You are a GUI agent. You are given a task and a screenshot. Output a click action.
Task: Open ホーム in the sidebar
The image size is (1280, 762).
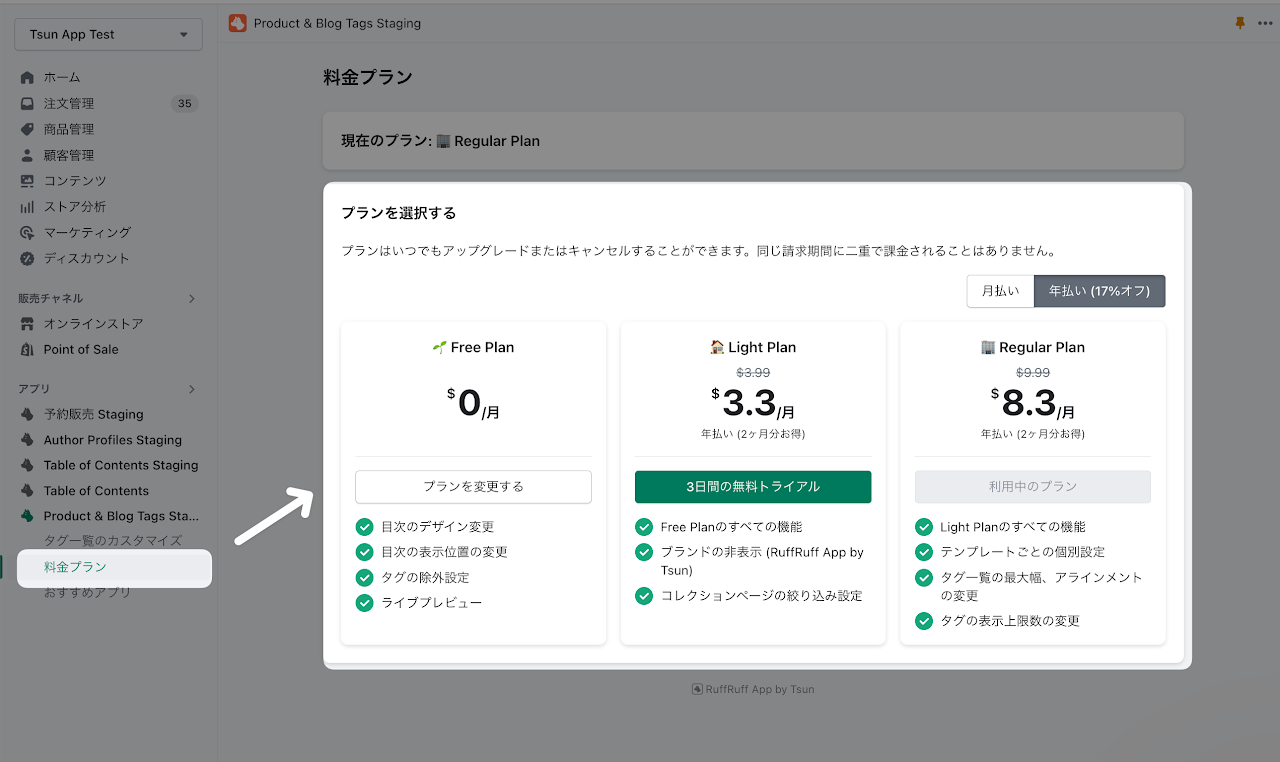pyautogui.click(x=62, y=78)
